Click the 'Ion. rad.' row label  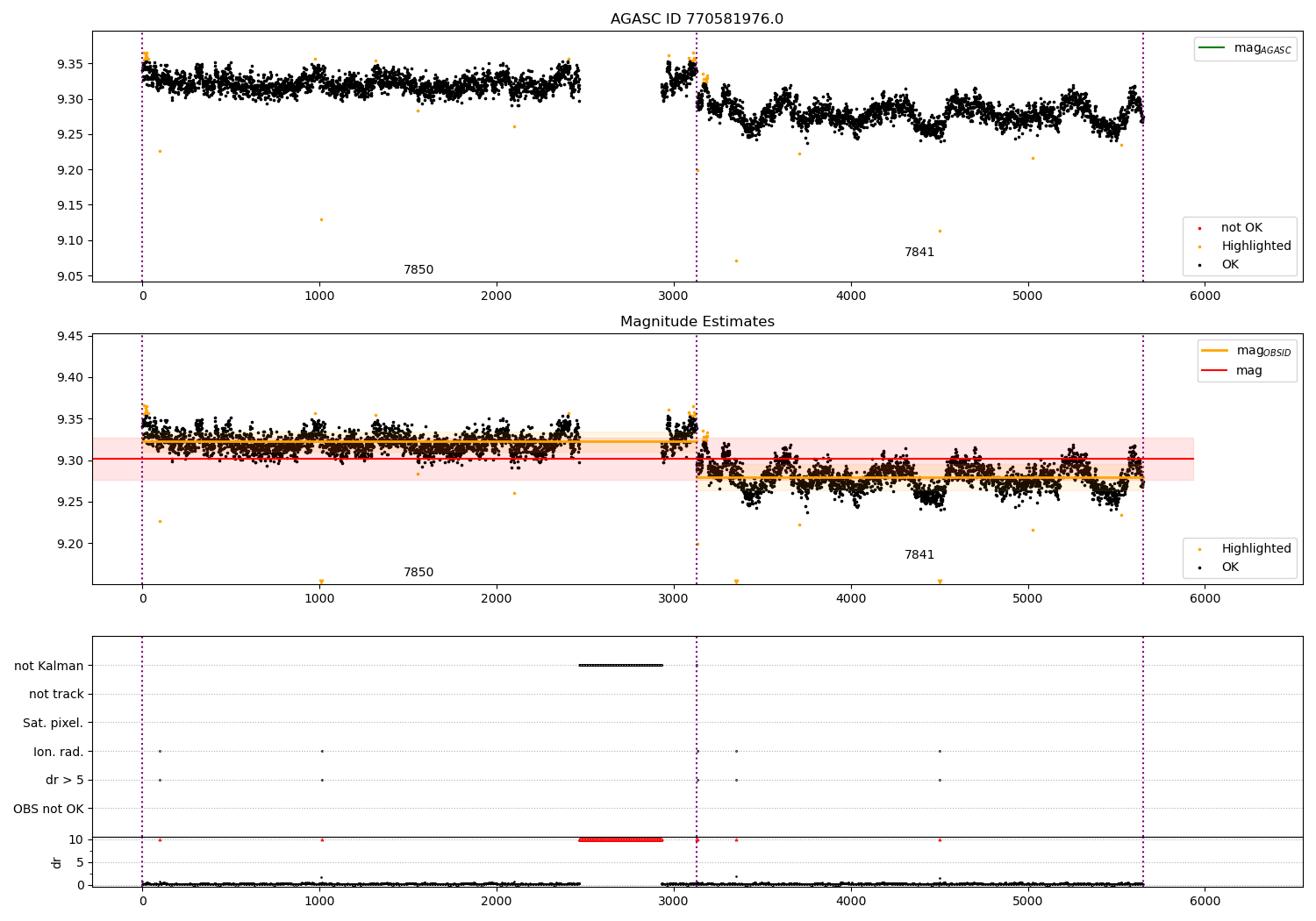click(x=59, y=752)
